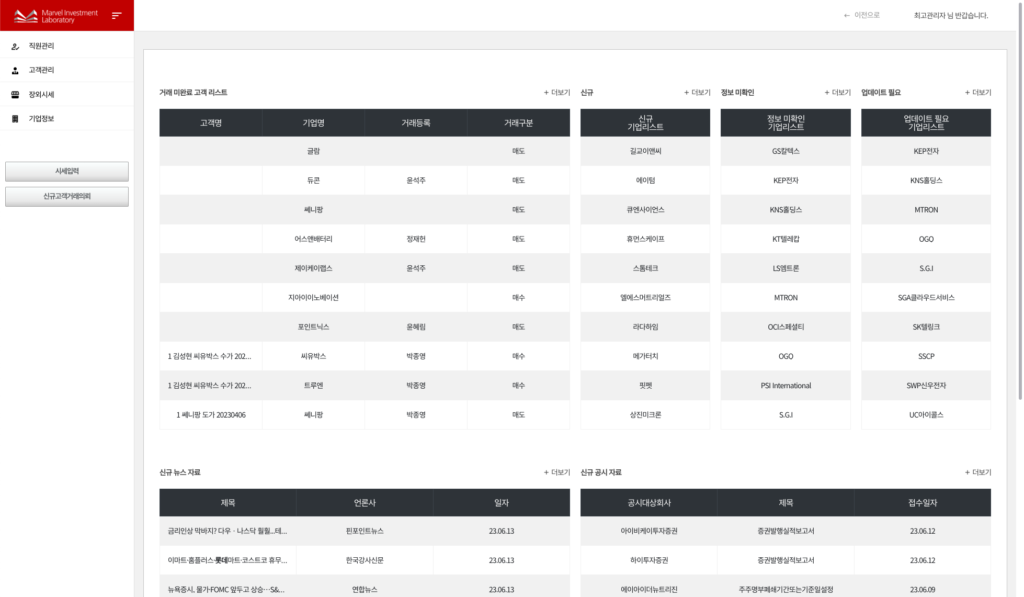Expand 더보기 for 업데이트 필요 list

[977, 92]
